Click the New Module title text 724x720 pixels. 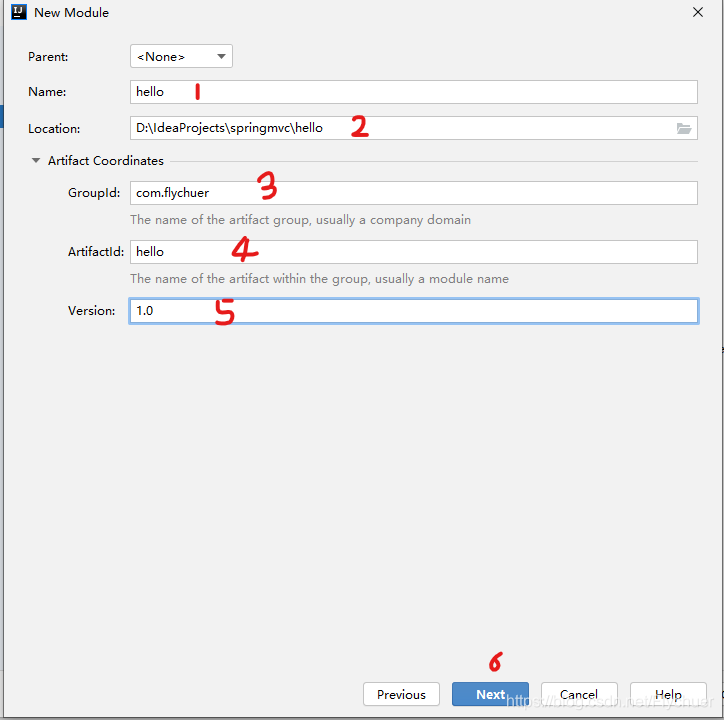72,13
